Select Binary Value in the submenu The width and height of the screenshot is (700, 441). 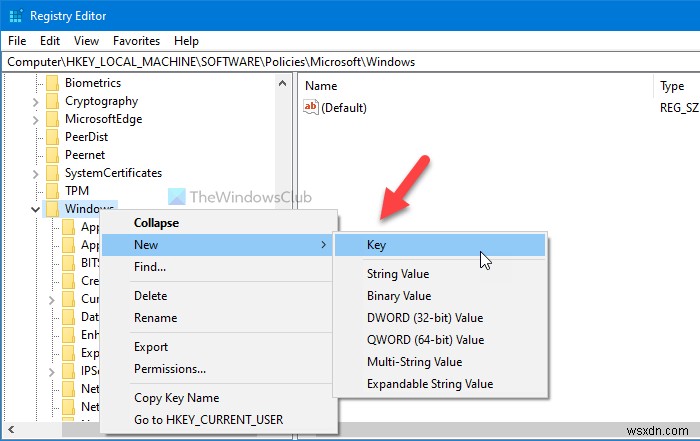440,295
